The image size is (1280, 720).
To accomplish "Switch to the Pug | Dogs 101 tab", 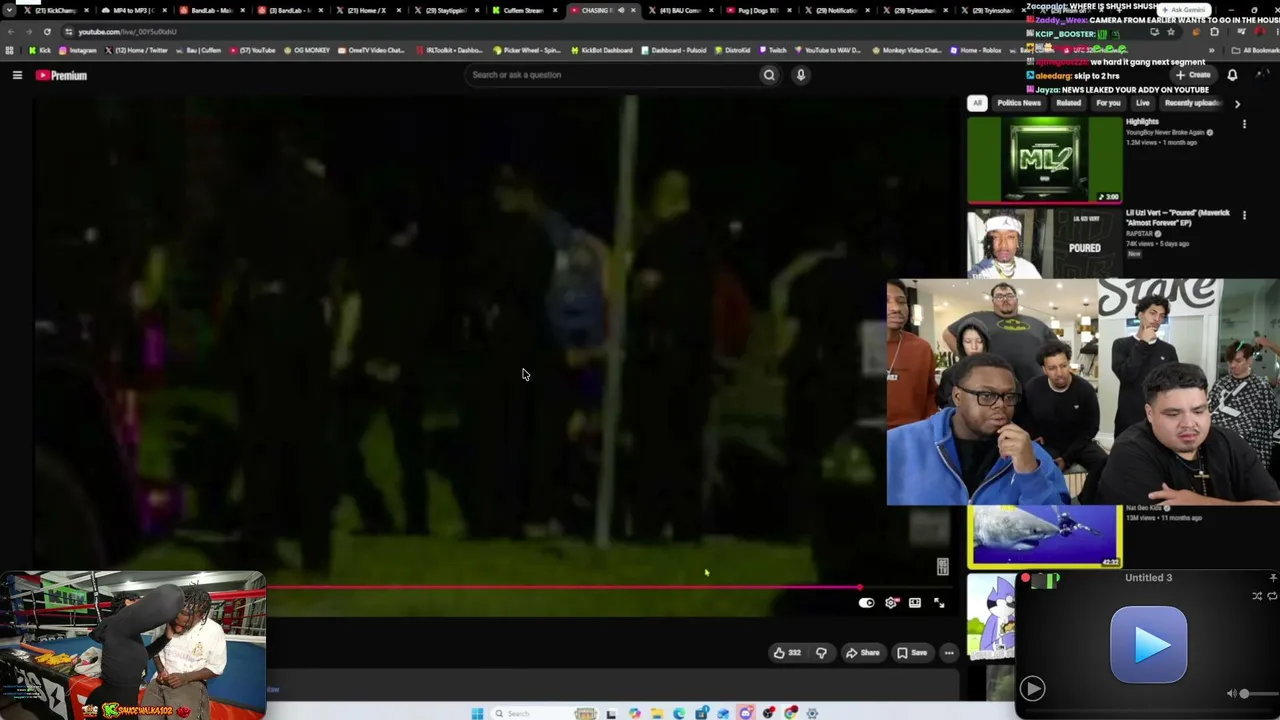I will (757, 11).
